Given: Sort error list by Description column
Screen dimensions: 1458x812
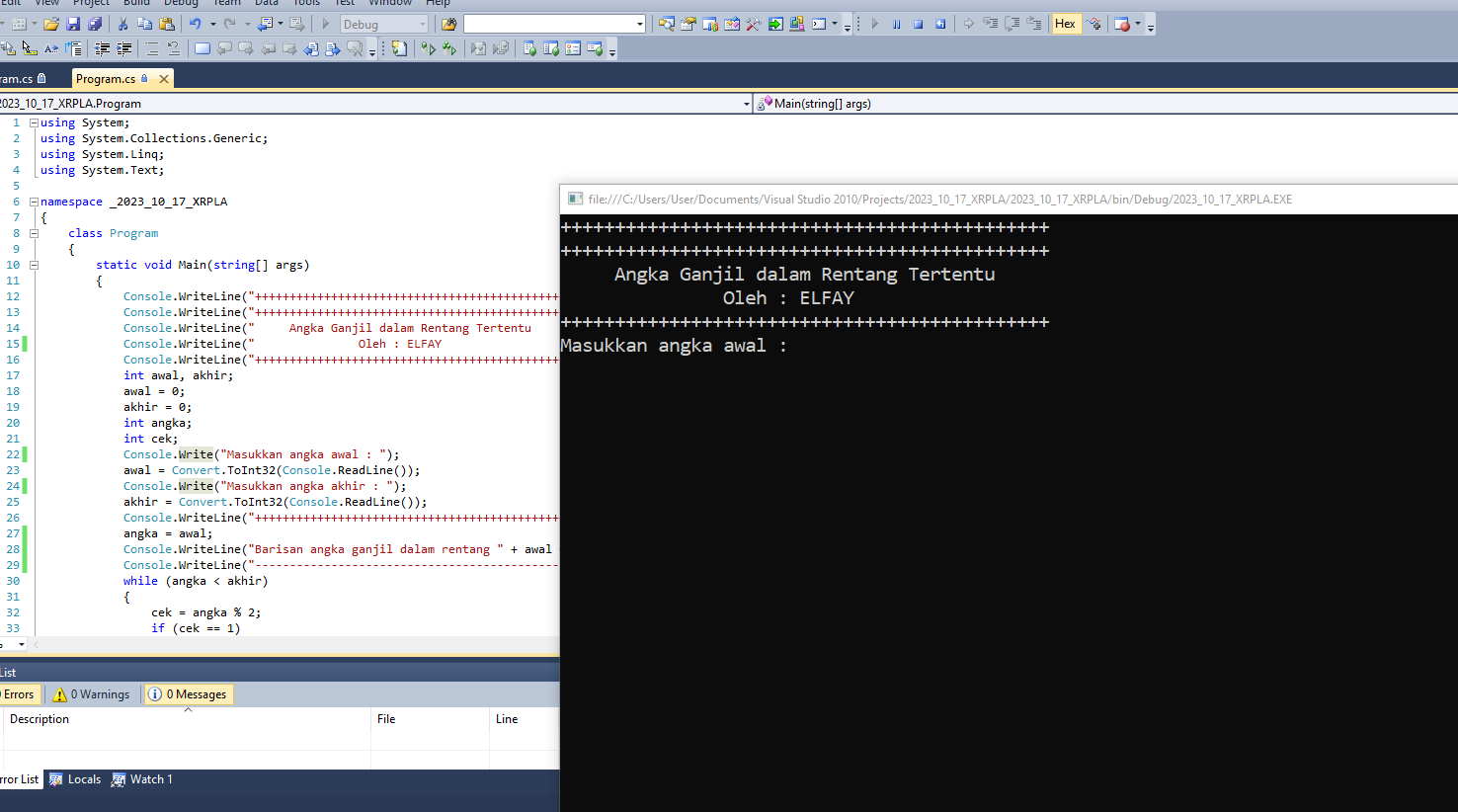Looking at the screenshot, I should pyautogui.click(x=40, y=719).
